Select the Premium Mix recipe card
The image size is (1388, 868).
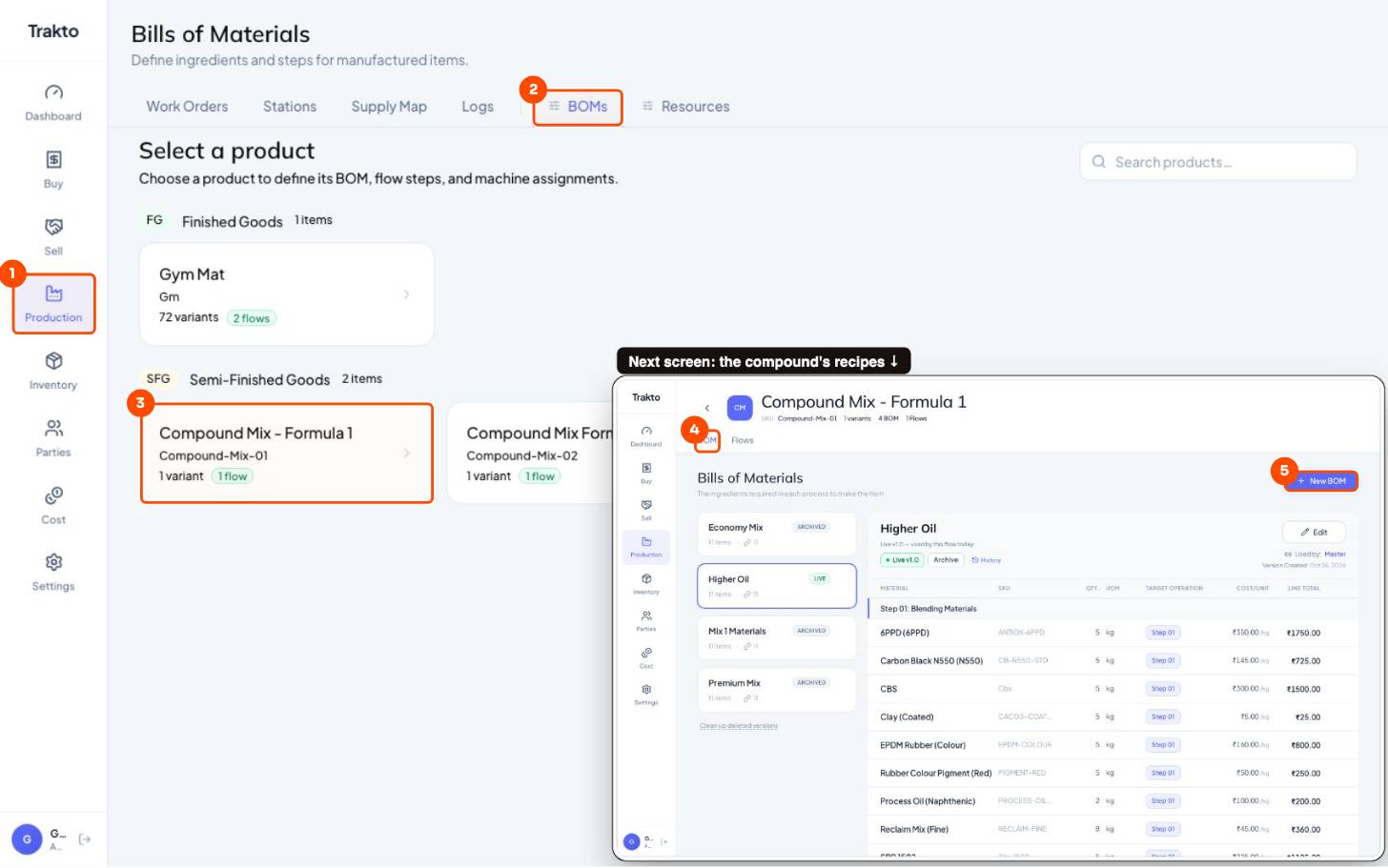click(777, 690)
